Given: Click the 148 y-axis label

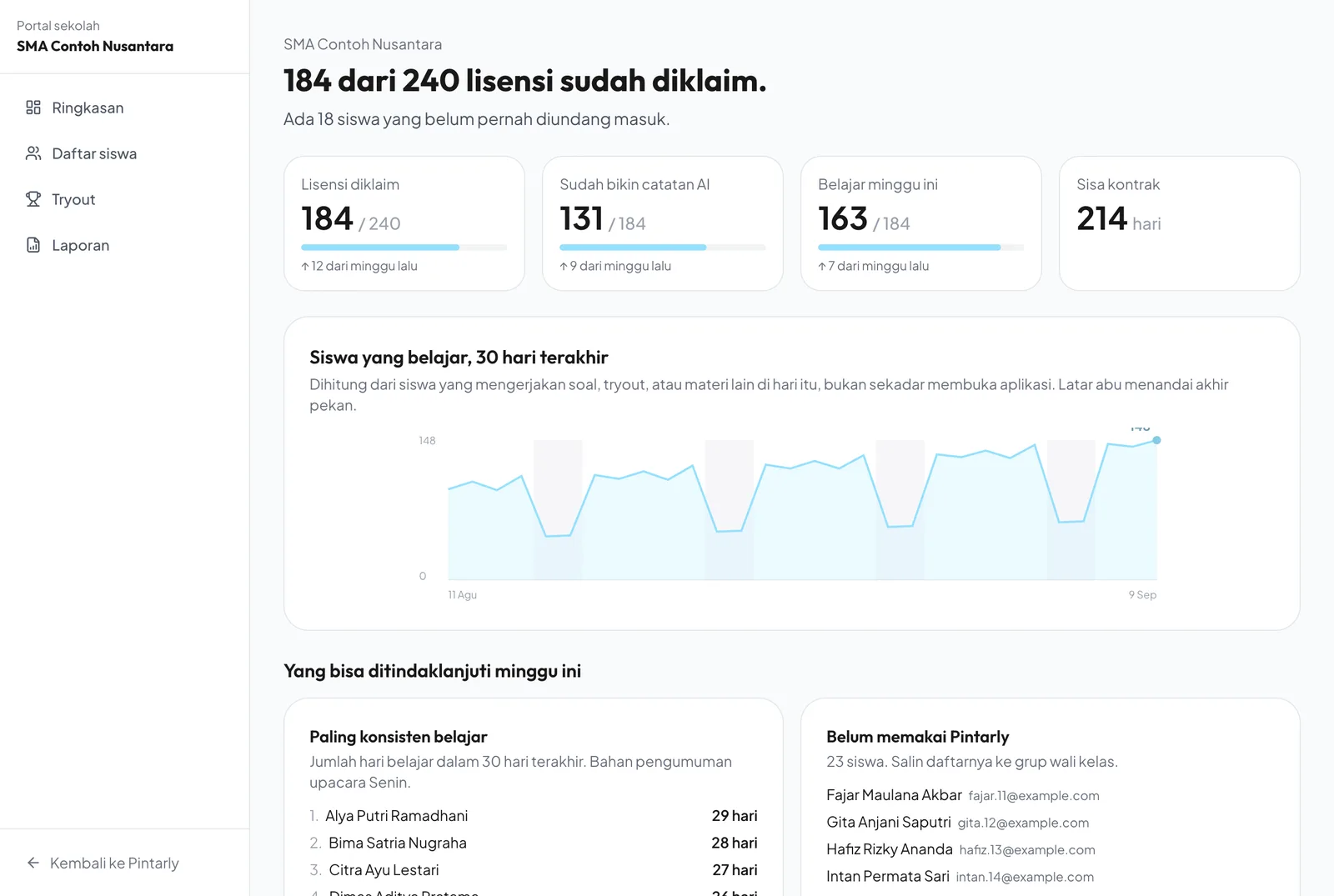Looking at the screenshot, I should click(427, 441).
